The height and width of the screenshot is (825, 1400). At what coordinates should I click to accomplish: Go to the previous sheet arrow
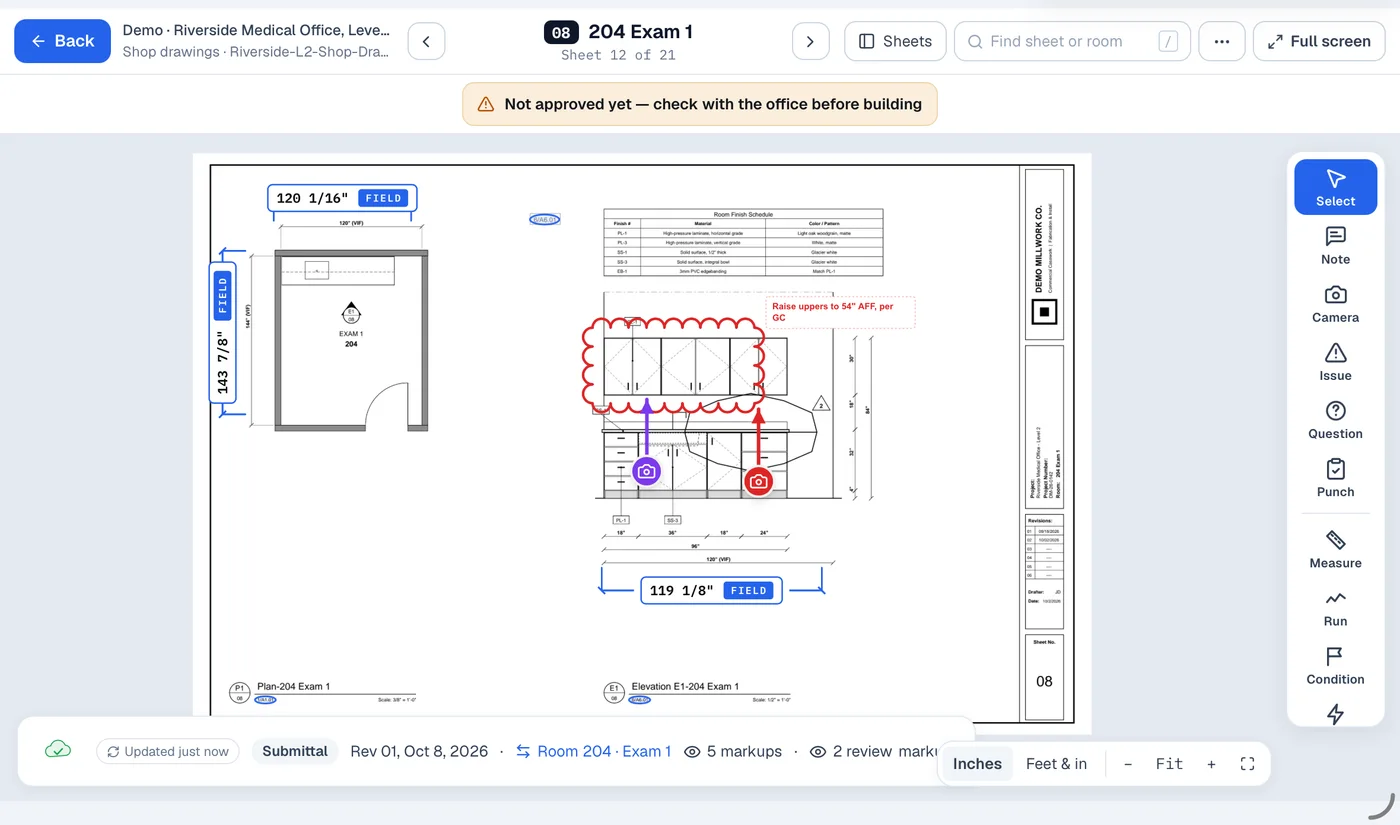(x=427, y=41)
